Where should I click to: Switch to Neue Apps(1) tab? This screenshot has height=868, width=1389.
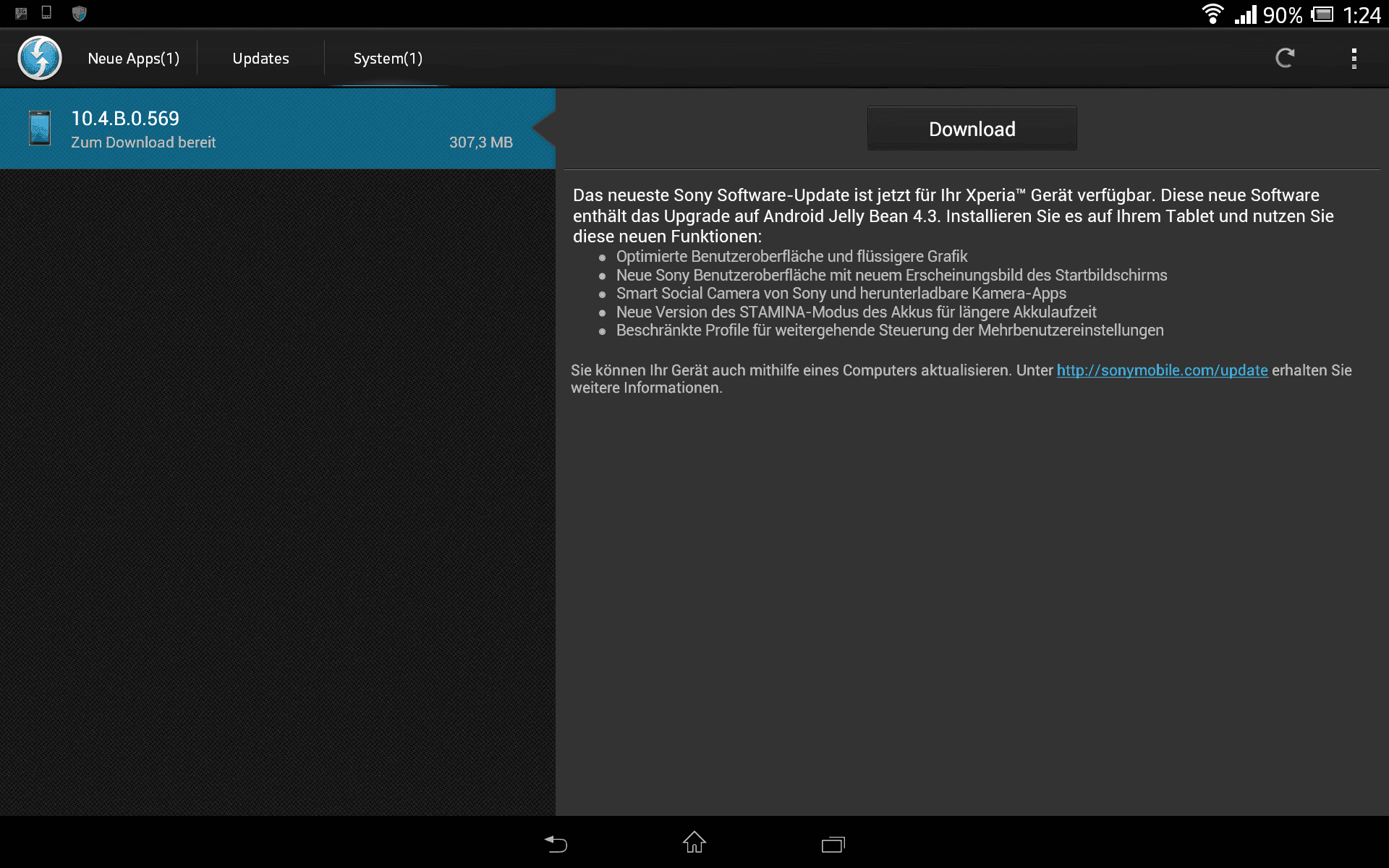tap(134, 59)
